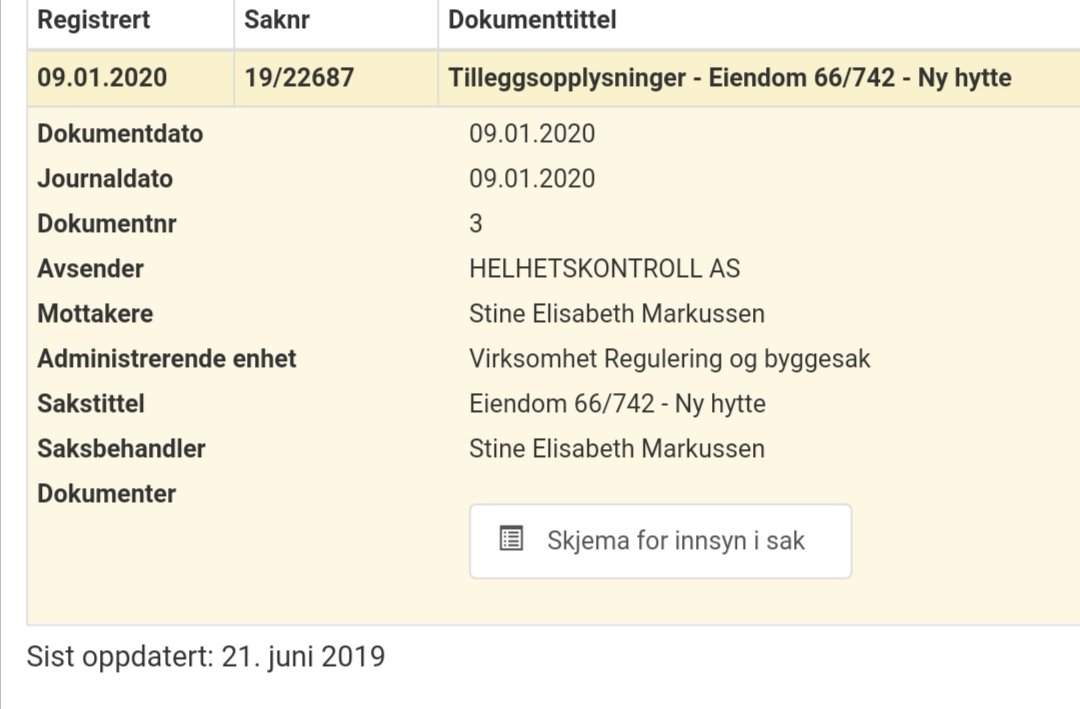Sort by the Registrert column header
Image resolution: width=1080 pixels, height=709 pixels.
(x=94, y=20)
